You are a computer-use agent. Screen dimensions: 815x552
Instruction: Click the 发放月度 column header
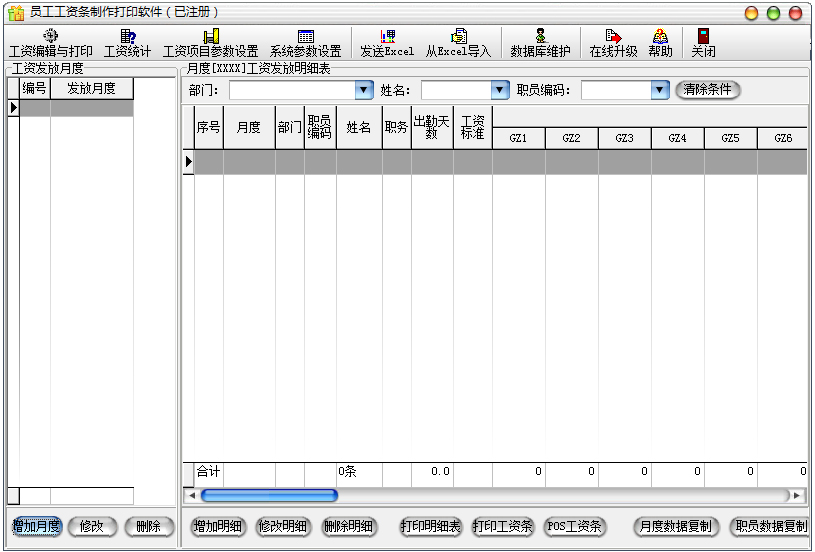(91, 89)
